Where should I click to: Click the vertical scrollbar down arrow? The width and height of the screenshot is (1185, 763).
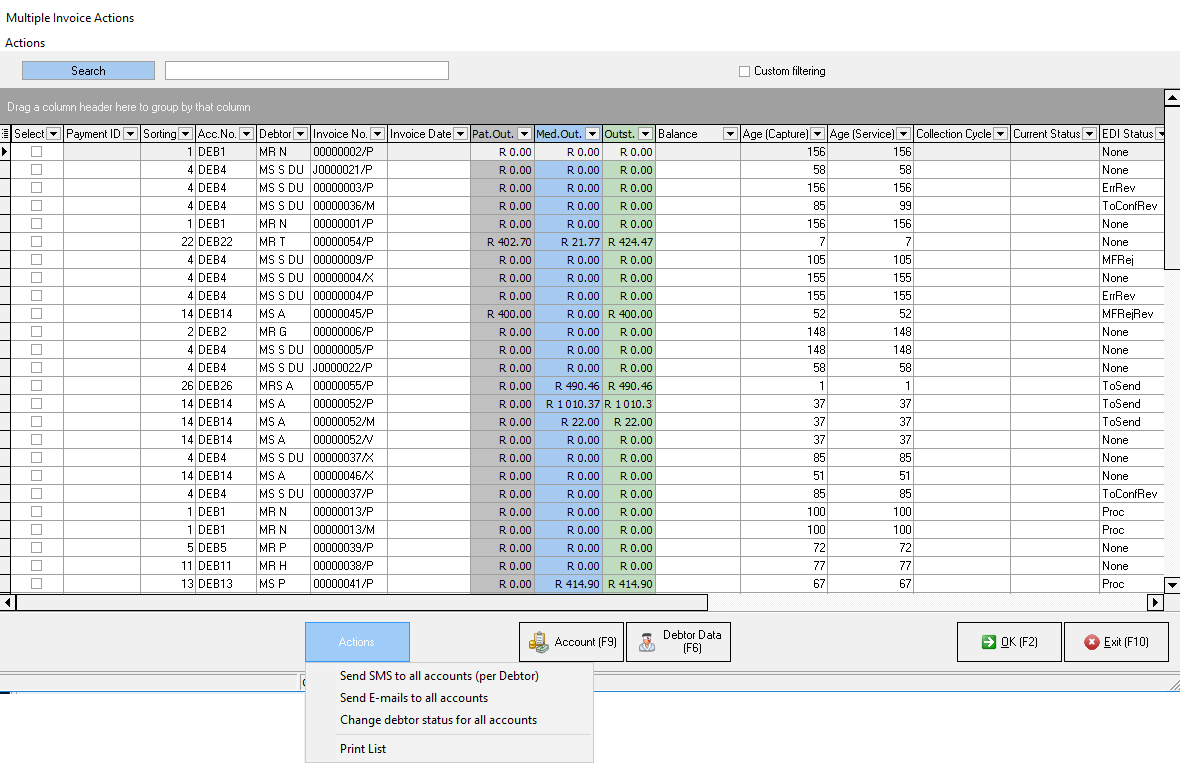click(1172, 584)
